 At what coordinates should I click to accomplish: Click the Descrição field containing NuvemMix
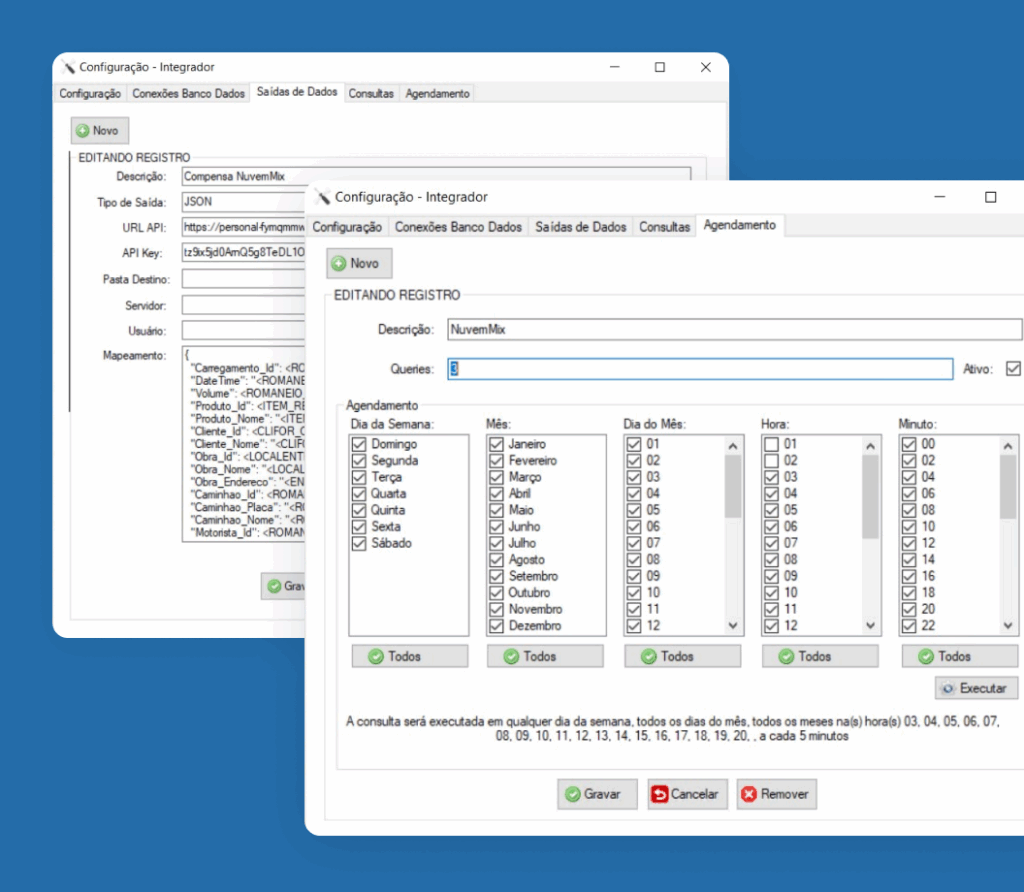click(734, 329)
